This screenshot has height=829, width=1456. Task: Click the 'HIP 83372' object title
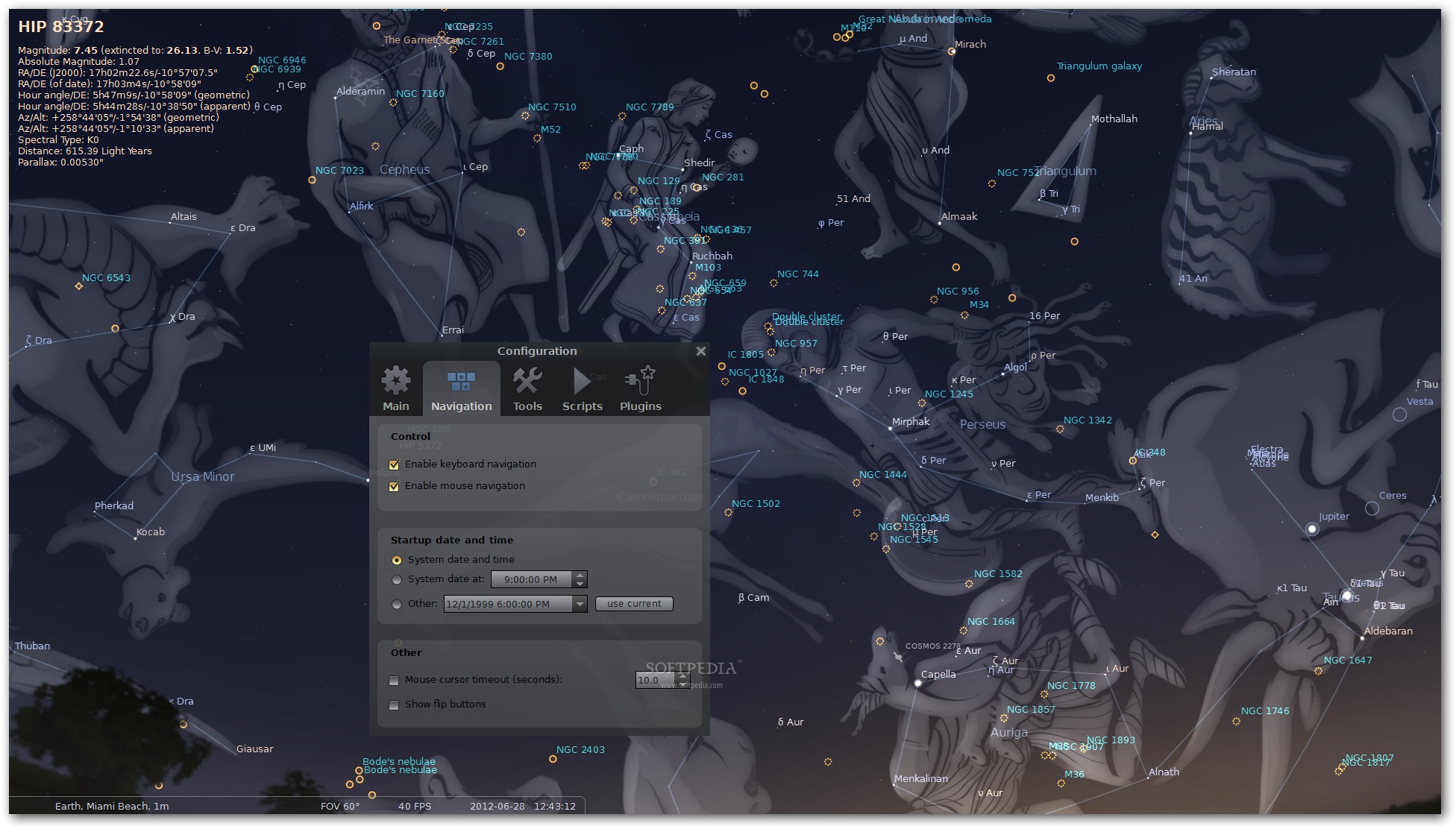click(x=61, y=26)
